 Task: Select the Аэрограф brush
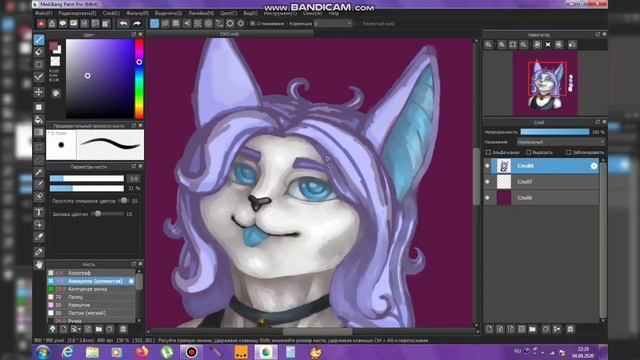tap(91, 273)
